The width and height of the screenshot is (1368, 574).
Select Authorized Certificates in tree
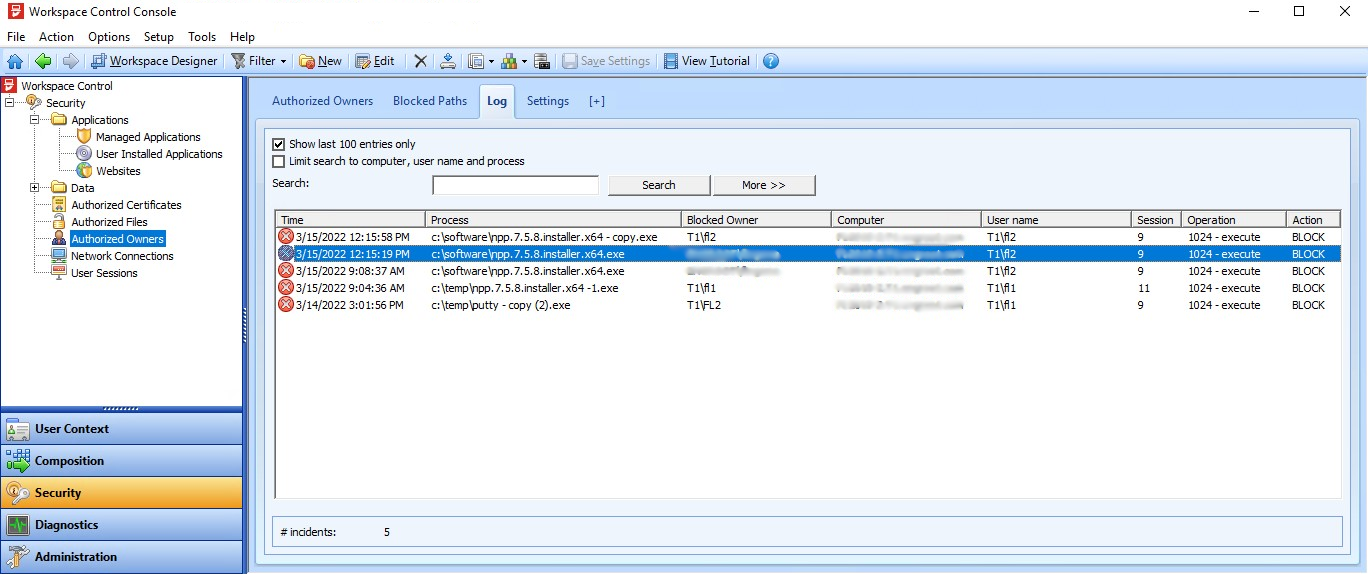[126, 205]
